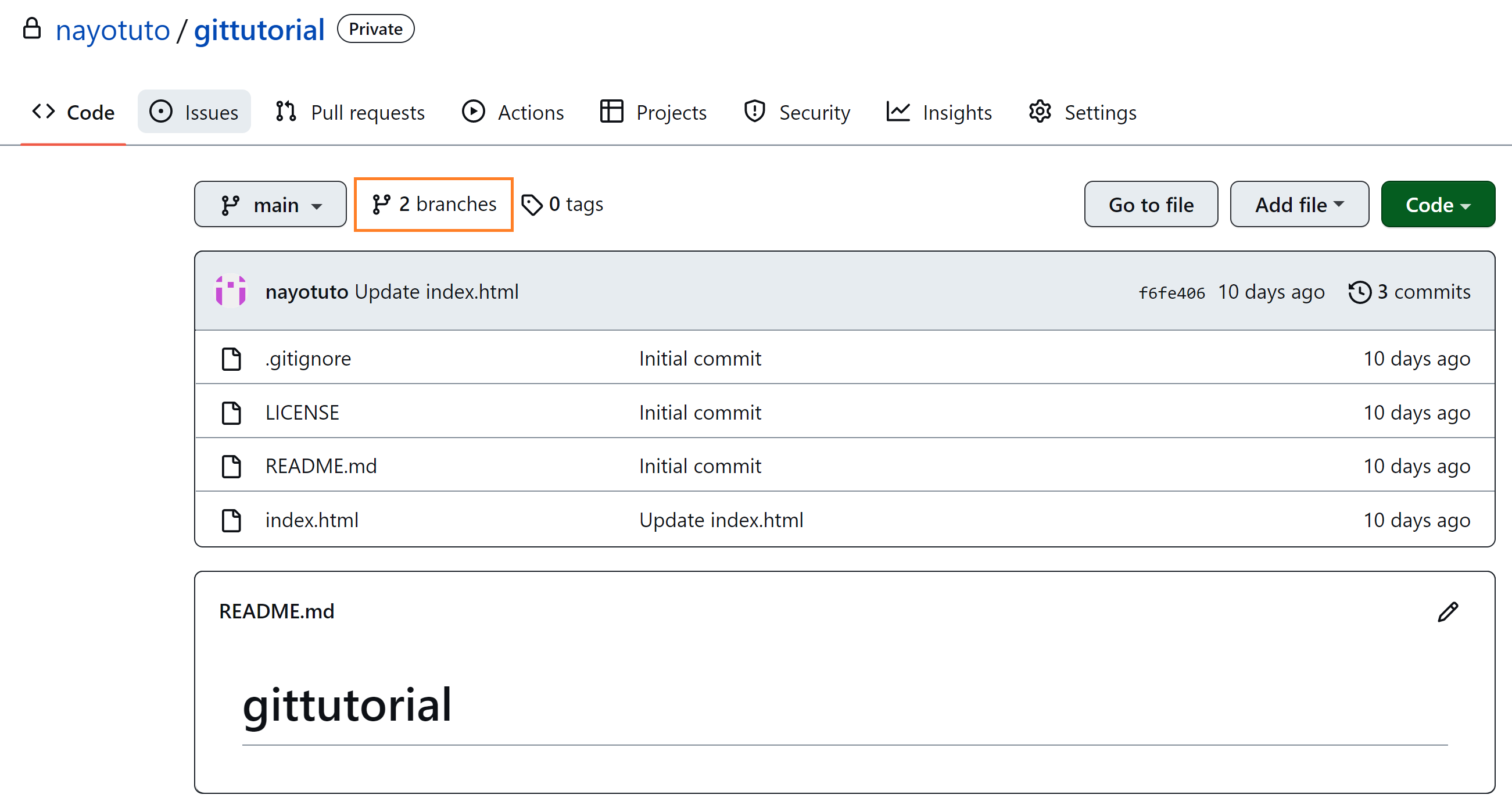Click the commits history clock icon
Viewport: 1512px width, 809px height.
point(1359,292)
